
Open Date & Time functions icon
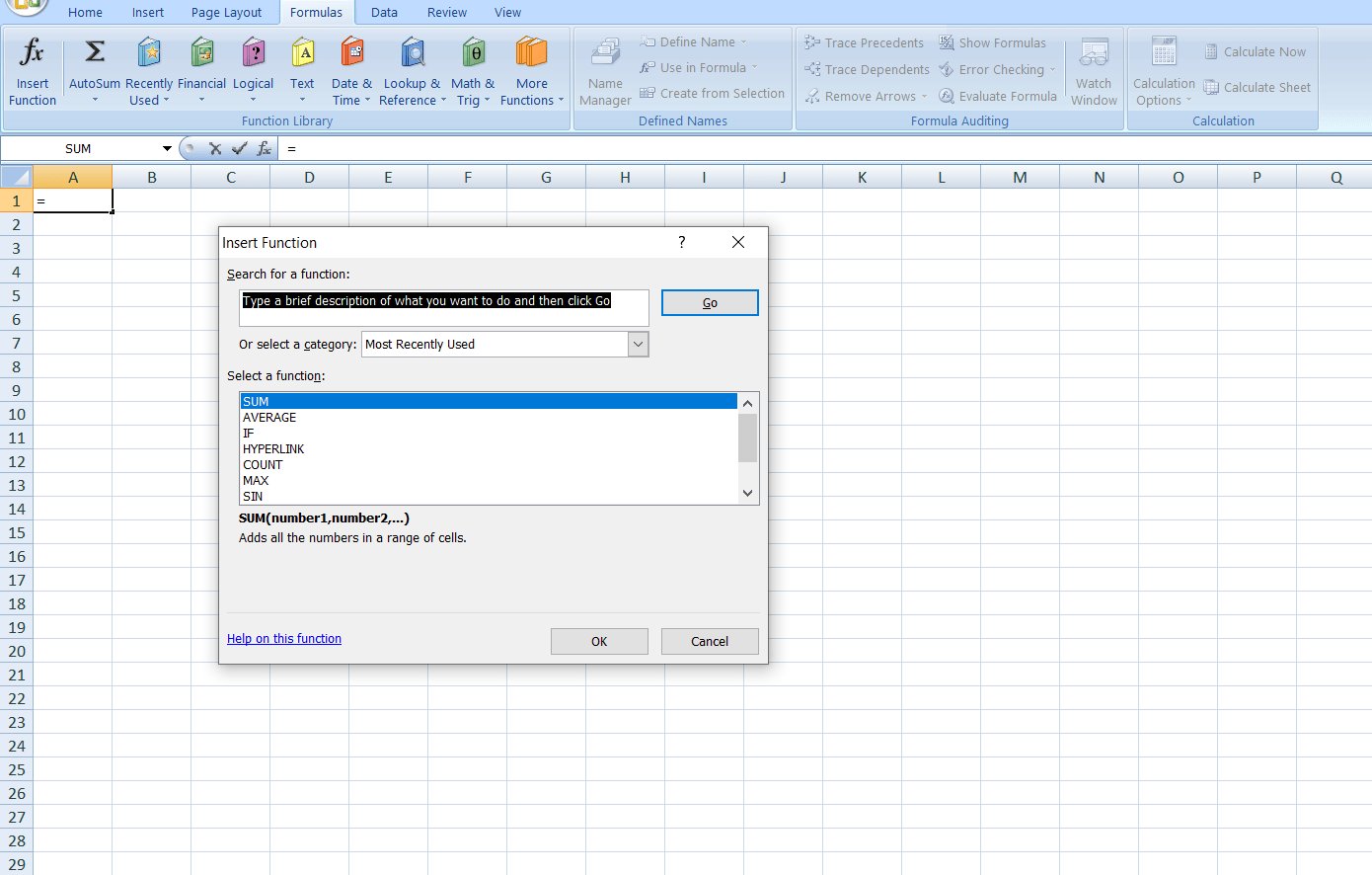pos(352,52)
